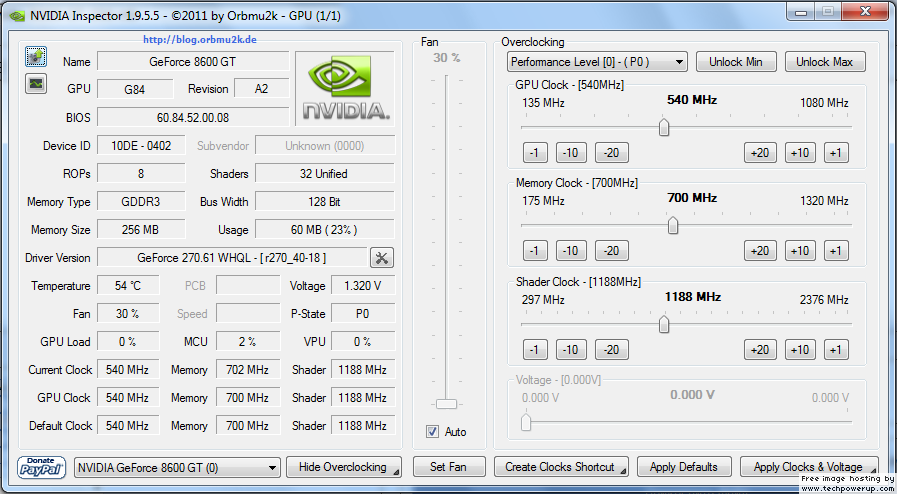Decrease Shader Clock by 10 MHz
Screen dimensions: 897x494
tap(571, 349)
